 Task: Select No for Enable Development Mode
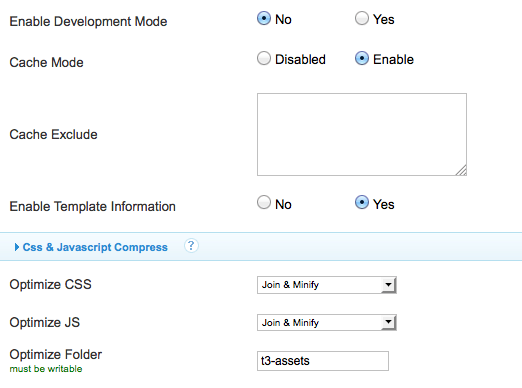point(264,18)
